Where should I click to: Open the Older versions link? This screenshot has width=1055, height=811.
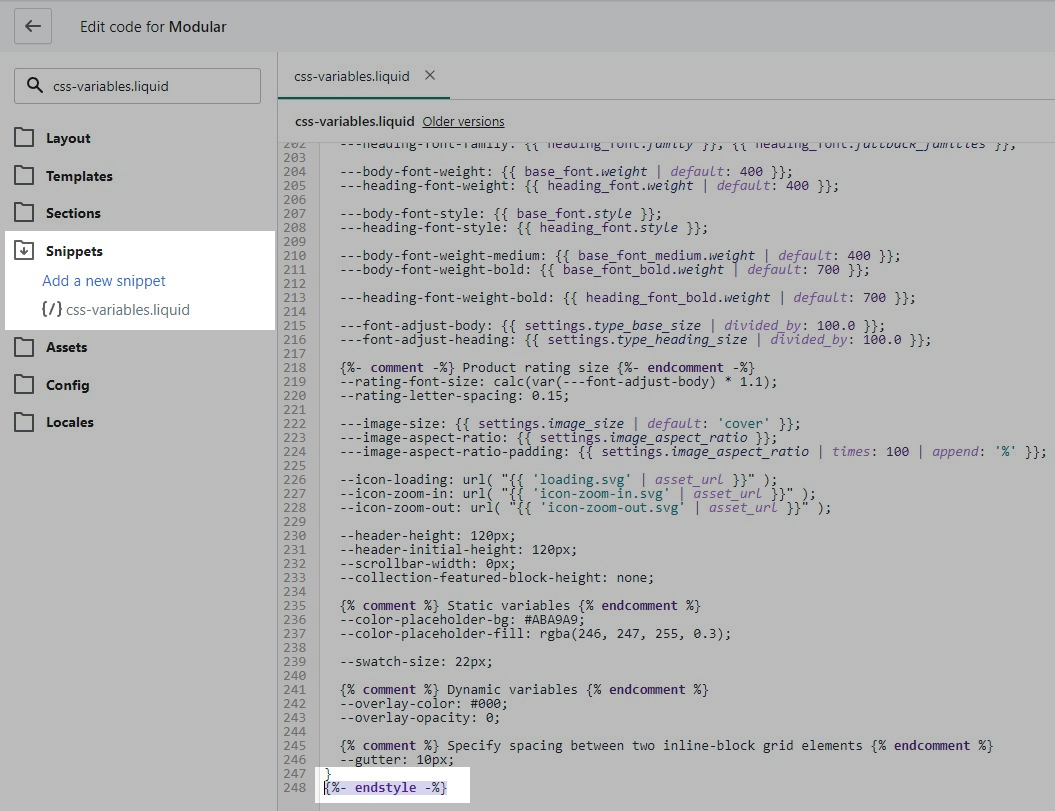(464, 121)
